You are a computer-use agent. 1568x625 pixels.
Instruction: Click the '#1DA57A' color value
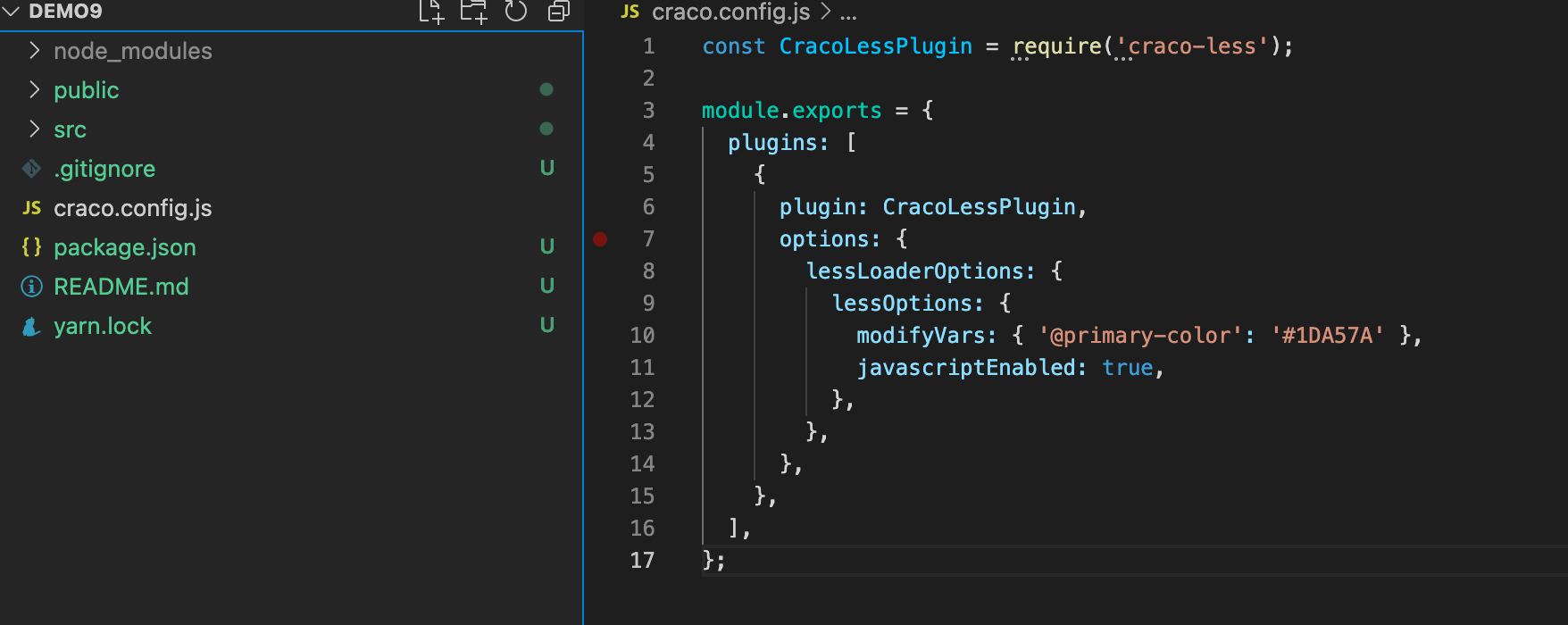tap(1328, 336)
